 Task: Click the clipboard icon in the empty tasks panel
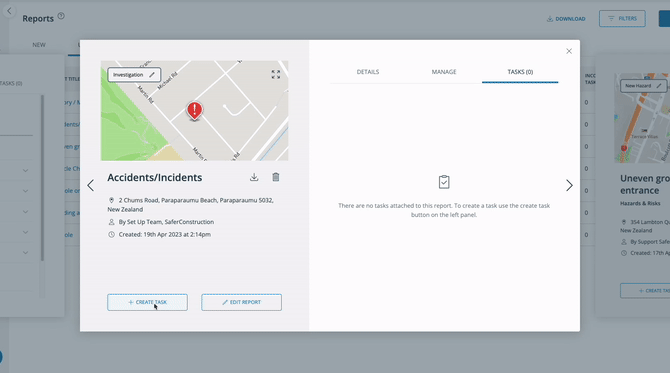444,182
